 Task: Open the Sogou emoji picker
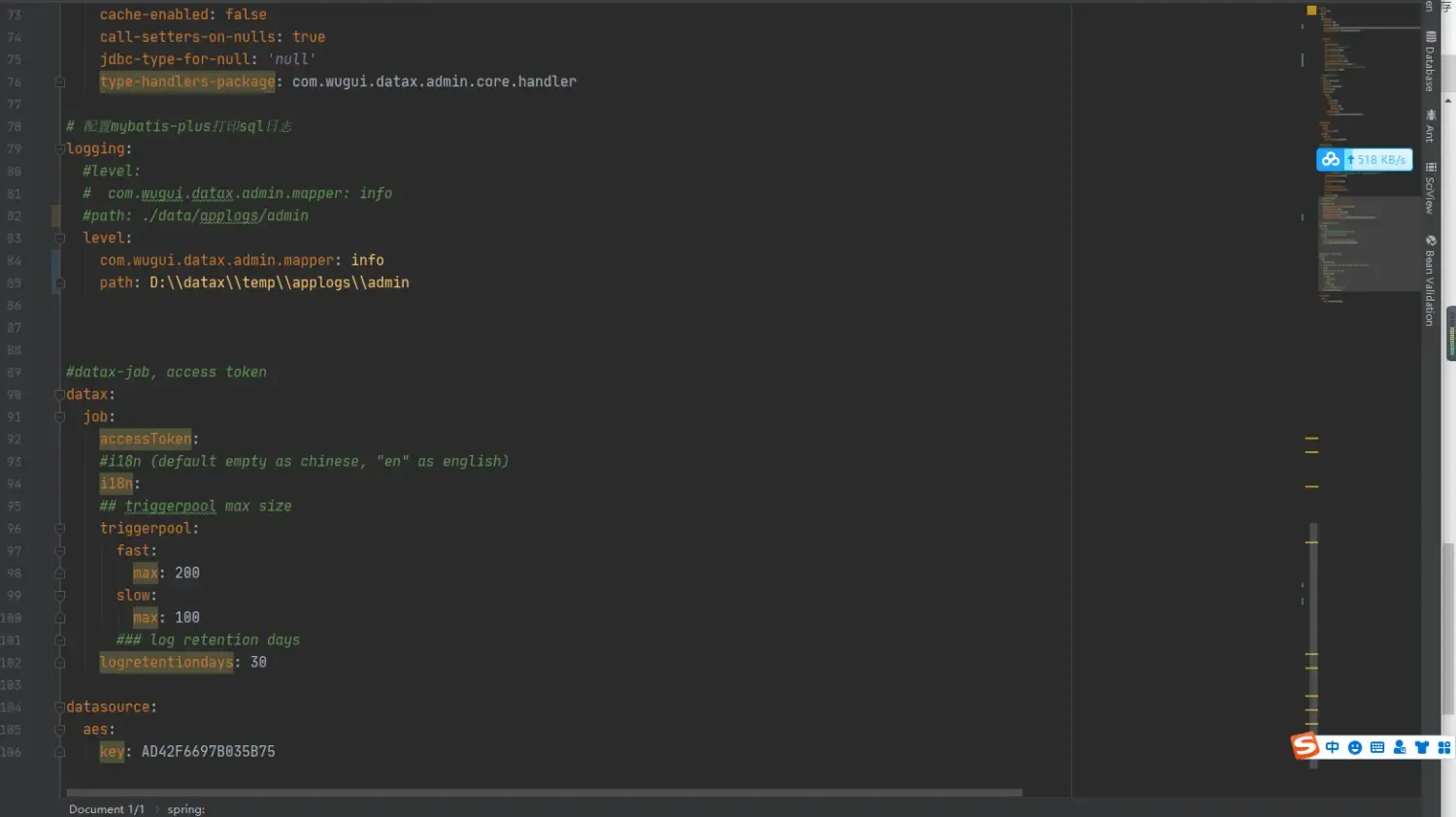[1354, 746]
